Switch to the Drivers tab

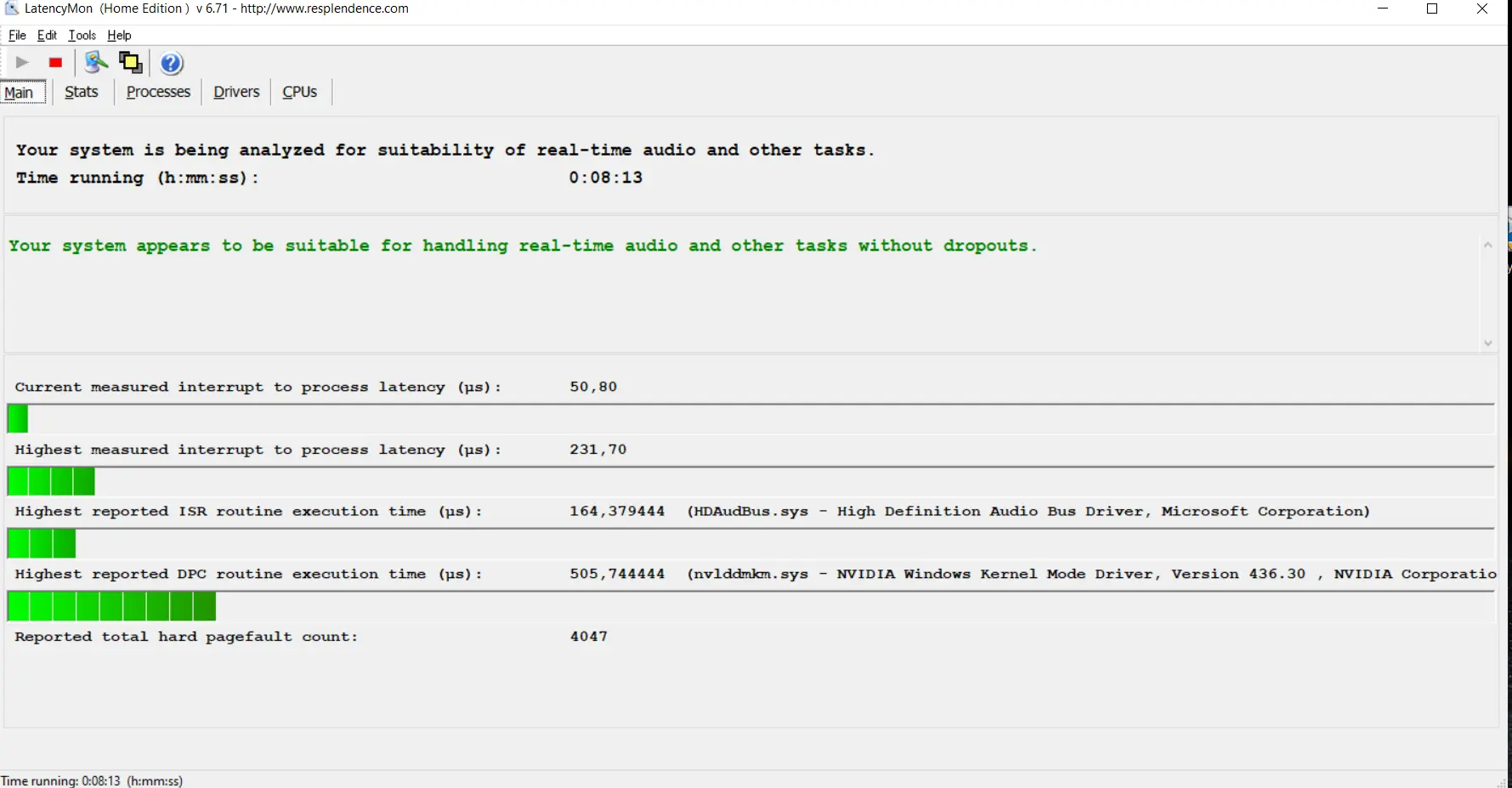[x=236, y=92]
